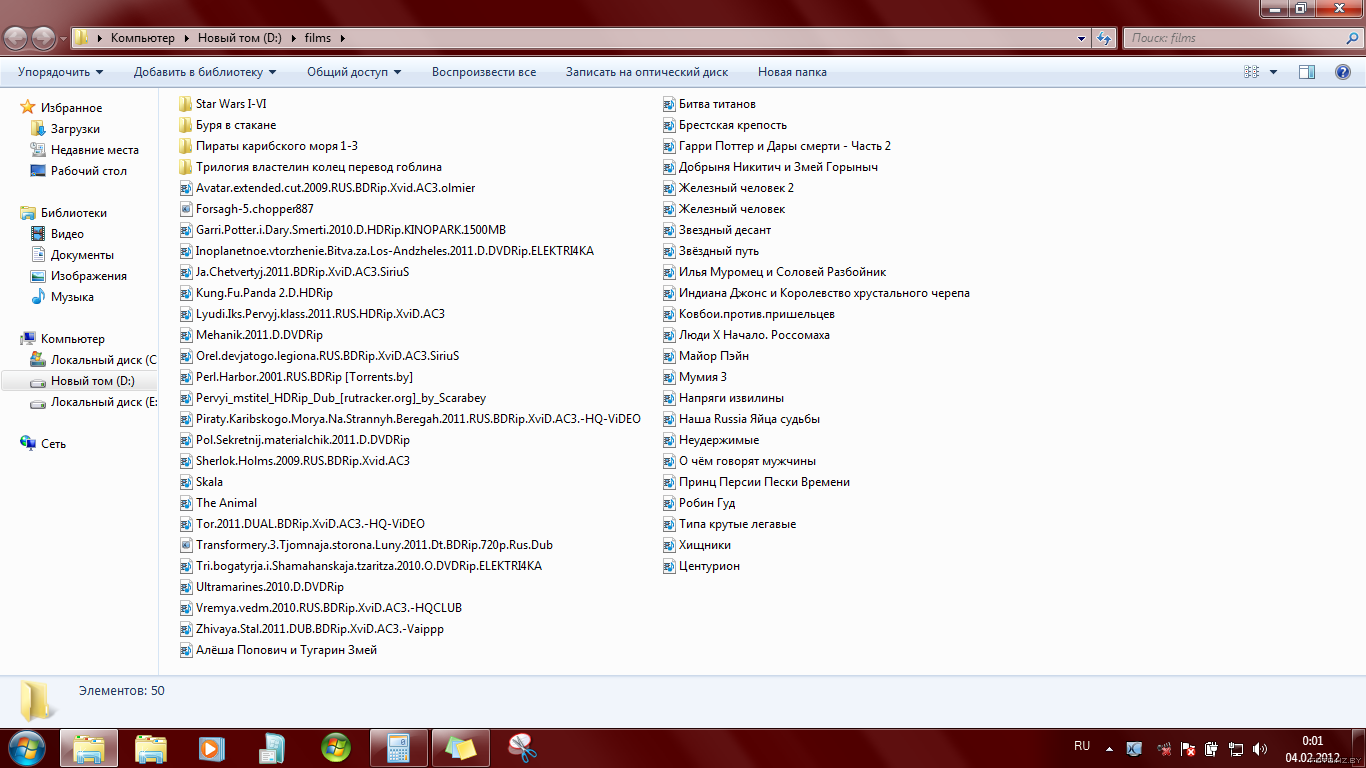Viewport: 1366px width, 768px height.
Task: Click the Музыка note icon
Action: (39, 297)
